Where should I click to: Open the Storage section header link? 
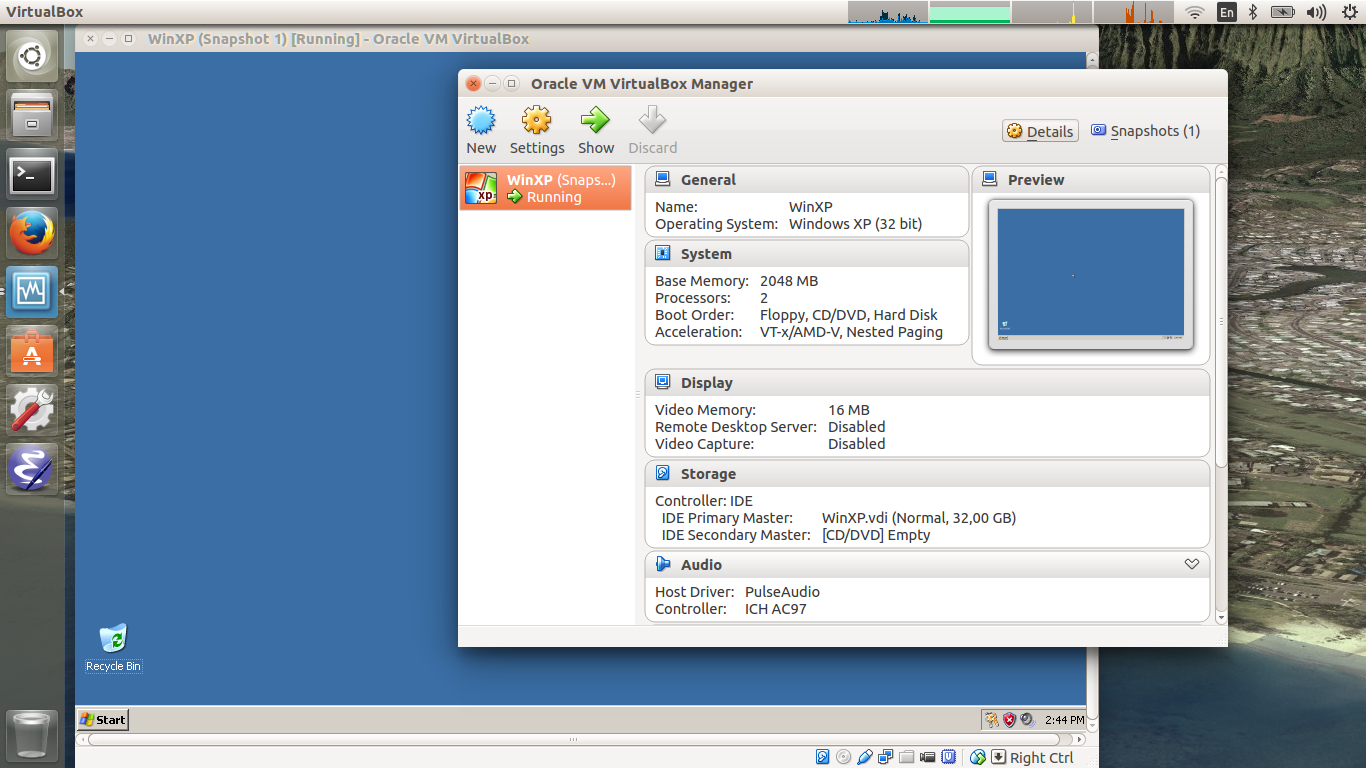click(708, 474)
